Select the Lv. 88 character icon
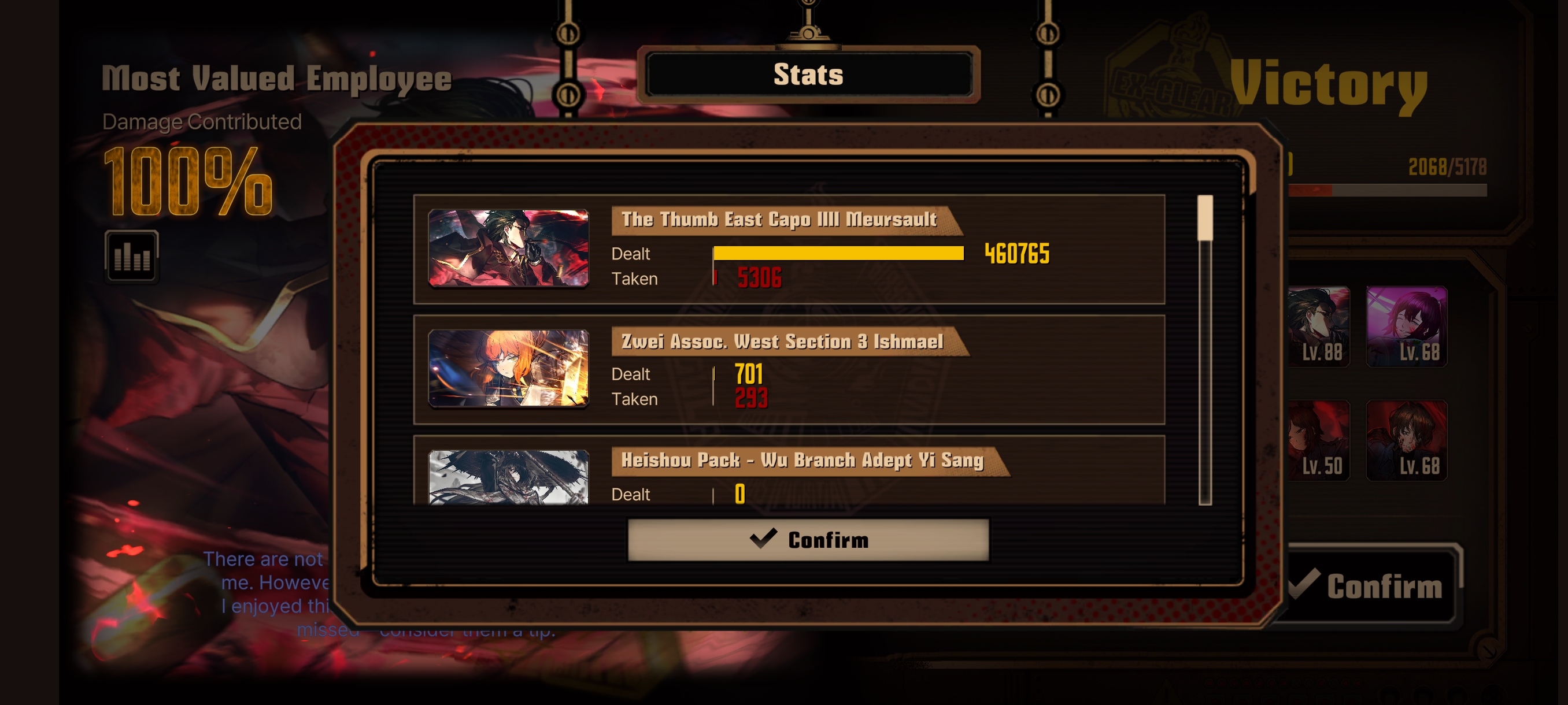This screenshot has width=1568, height=705. 1318,326
